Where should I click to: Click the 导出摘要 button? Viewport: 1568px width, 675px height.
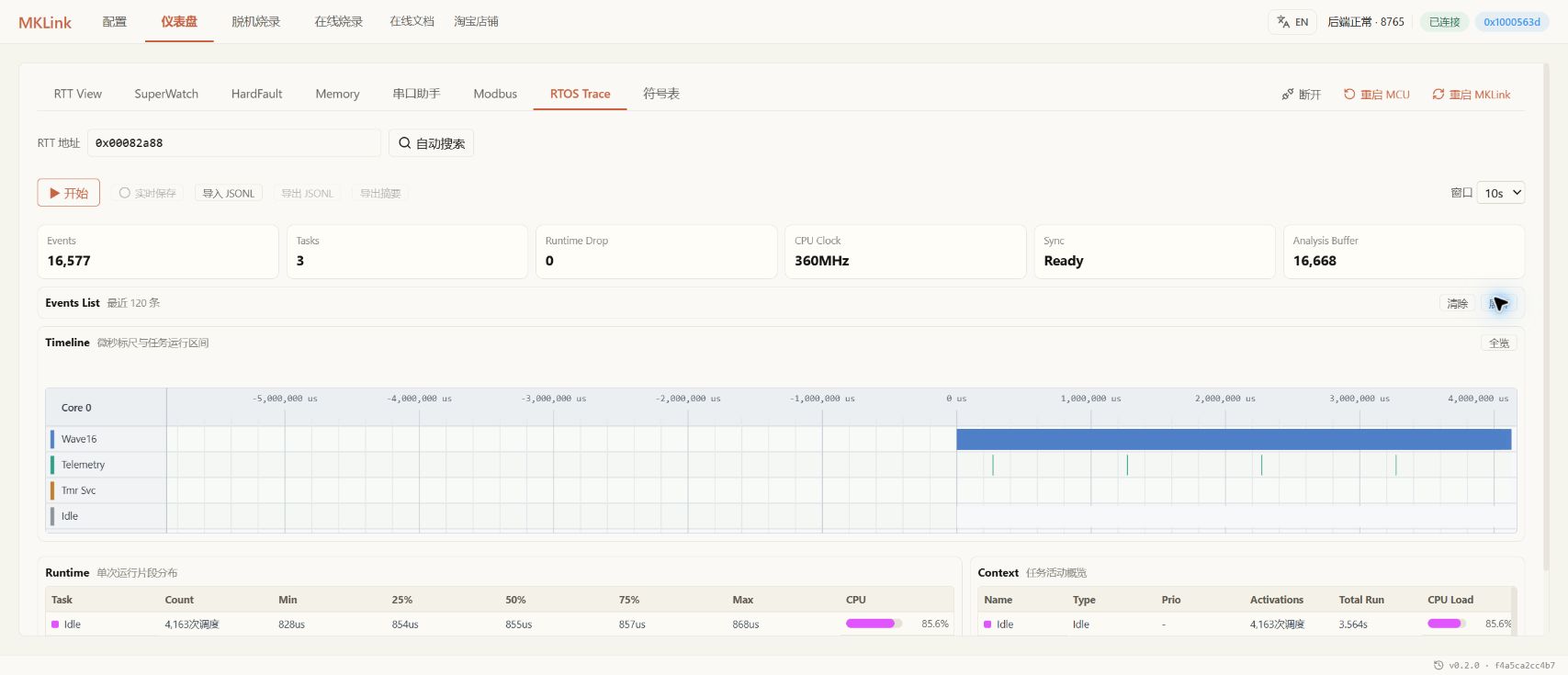(x=380, y=193)
